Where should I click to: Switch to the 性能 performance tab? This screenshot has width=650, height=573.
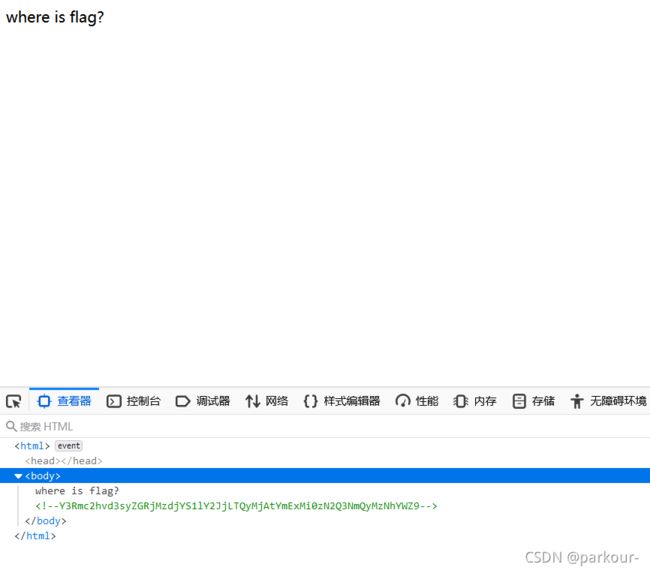click(417, 401)
